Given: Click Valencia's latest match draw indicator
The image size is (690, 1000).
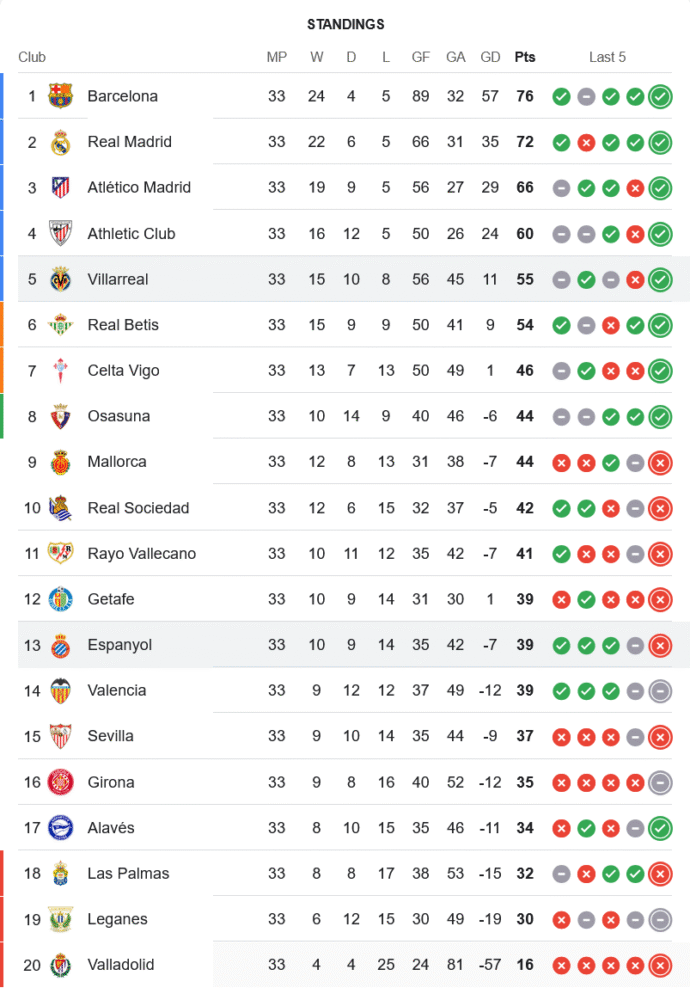Looking at the screenshot, I should point(660,691).
